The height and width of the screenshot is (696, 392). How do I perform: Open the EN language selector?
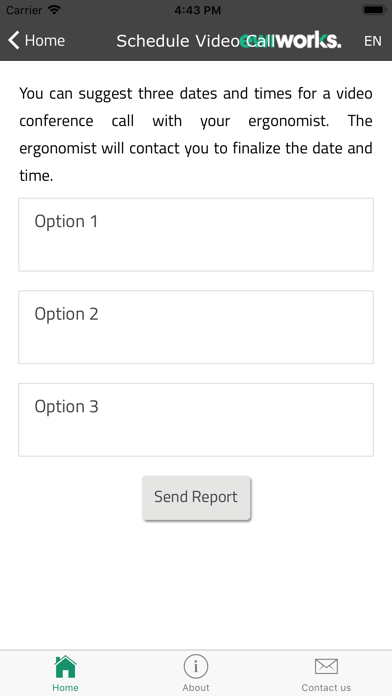(x=373, y=41)
